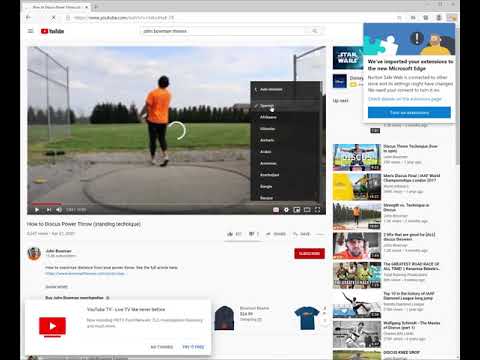Open Strength vs. Technique in Discus video
Screen dimensions: 480x360
coord(357,216)
